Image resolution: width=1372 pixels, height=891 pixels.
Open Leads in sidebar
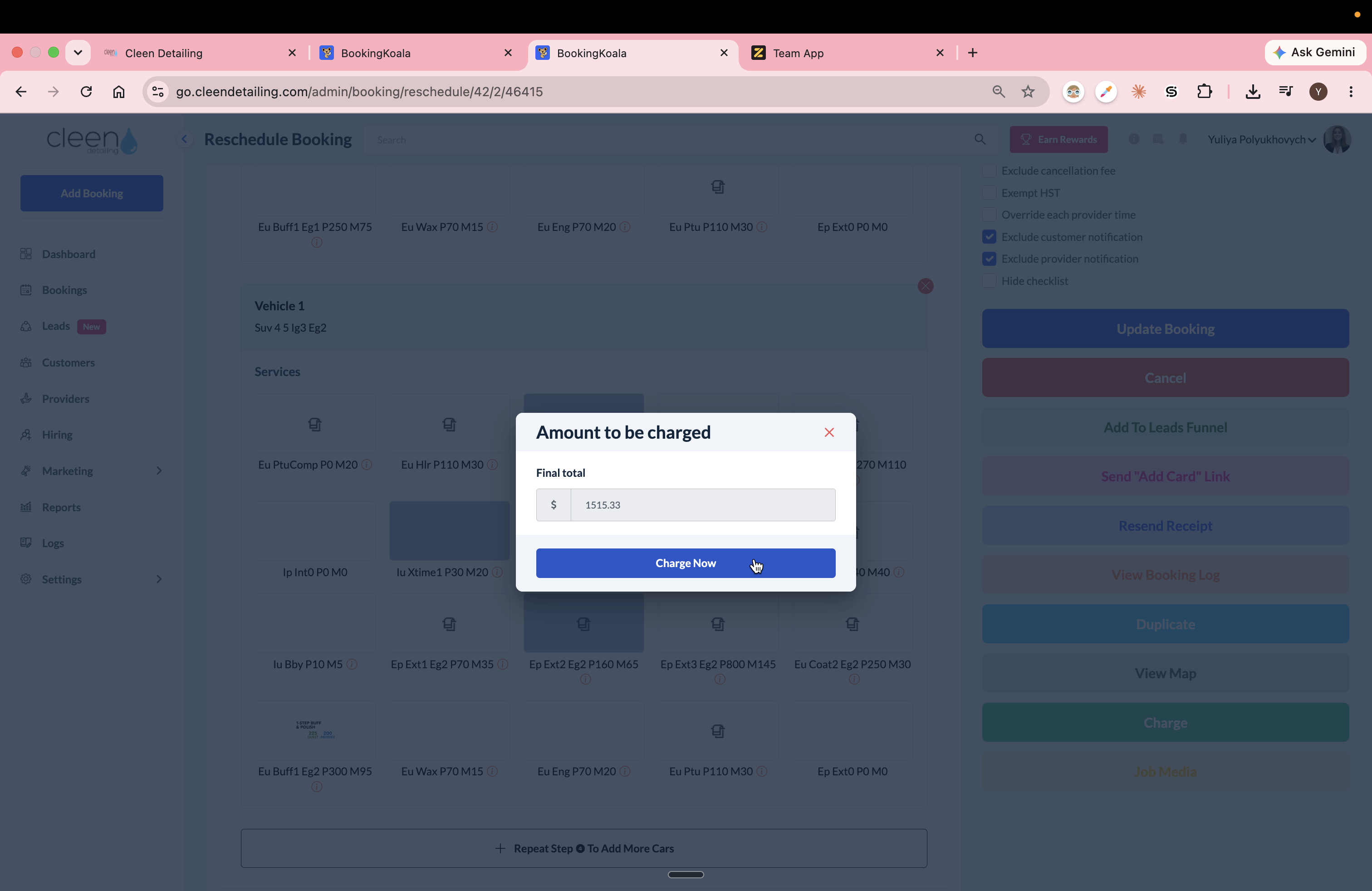click(55, 326)
